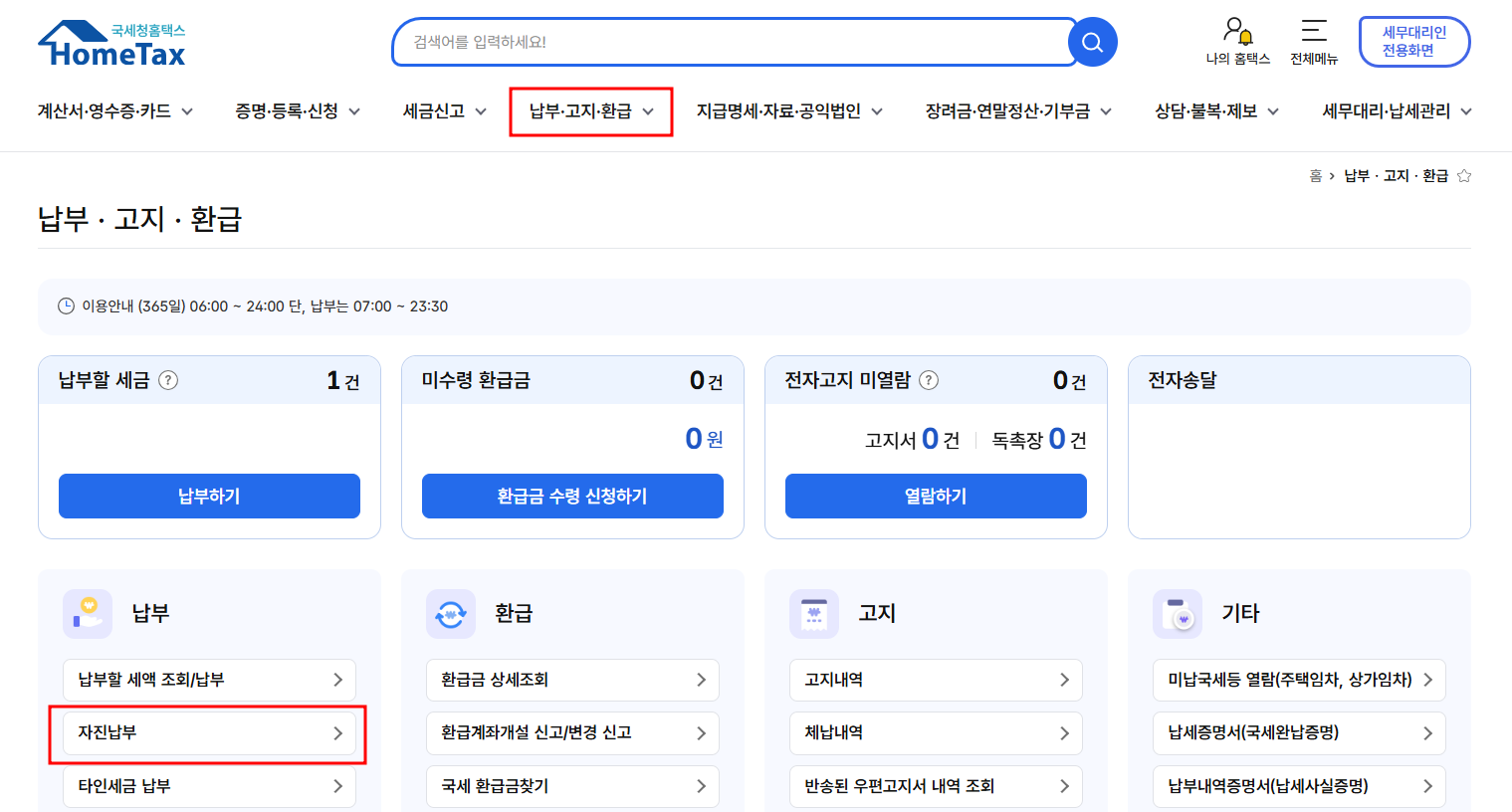Open the 증명·등록·신청 menu
The height and width of the screenshot is (812, 1512).
tap(297, 111)
